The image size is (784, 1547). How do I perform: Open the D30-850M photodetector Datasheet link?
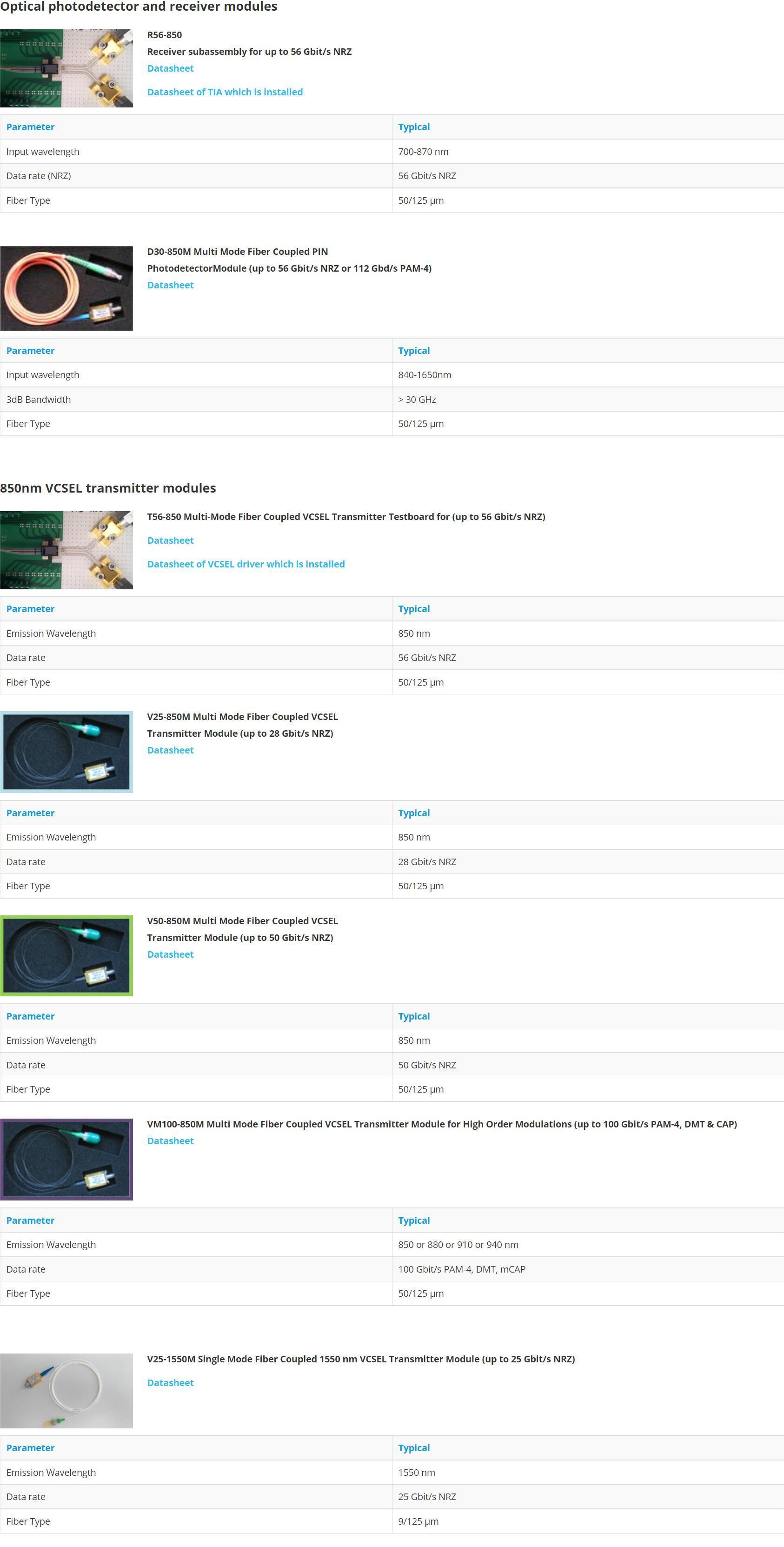(x=171, y=285)
